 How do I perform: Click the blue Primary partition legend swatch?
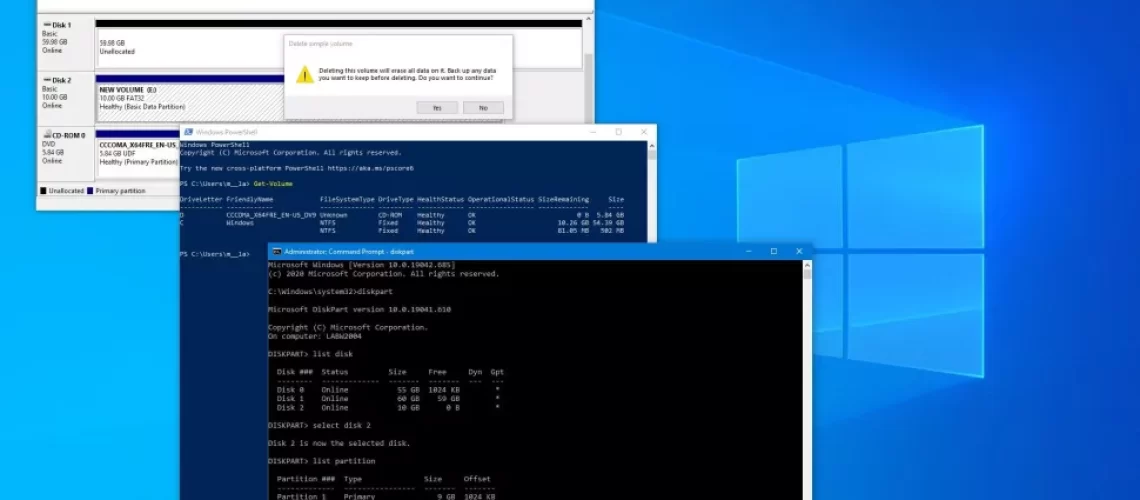90,190
